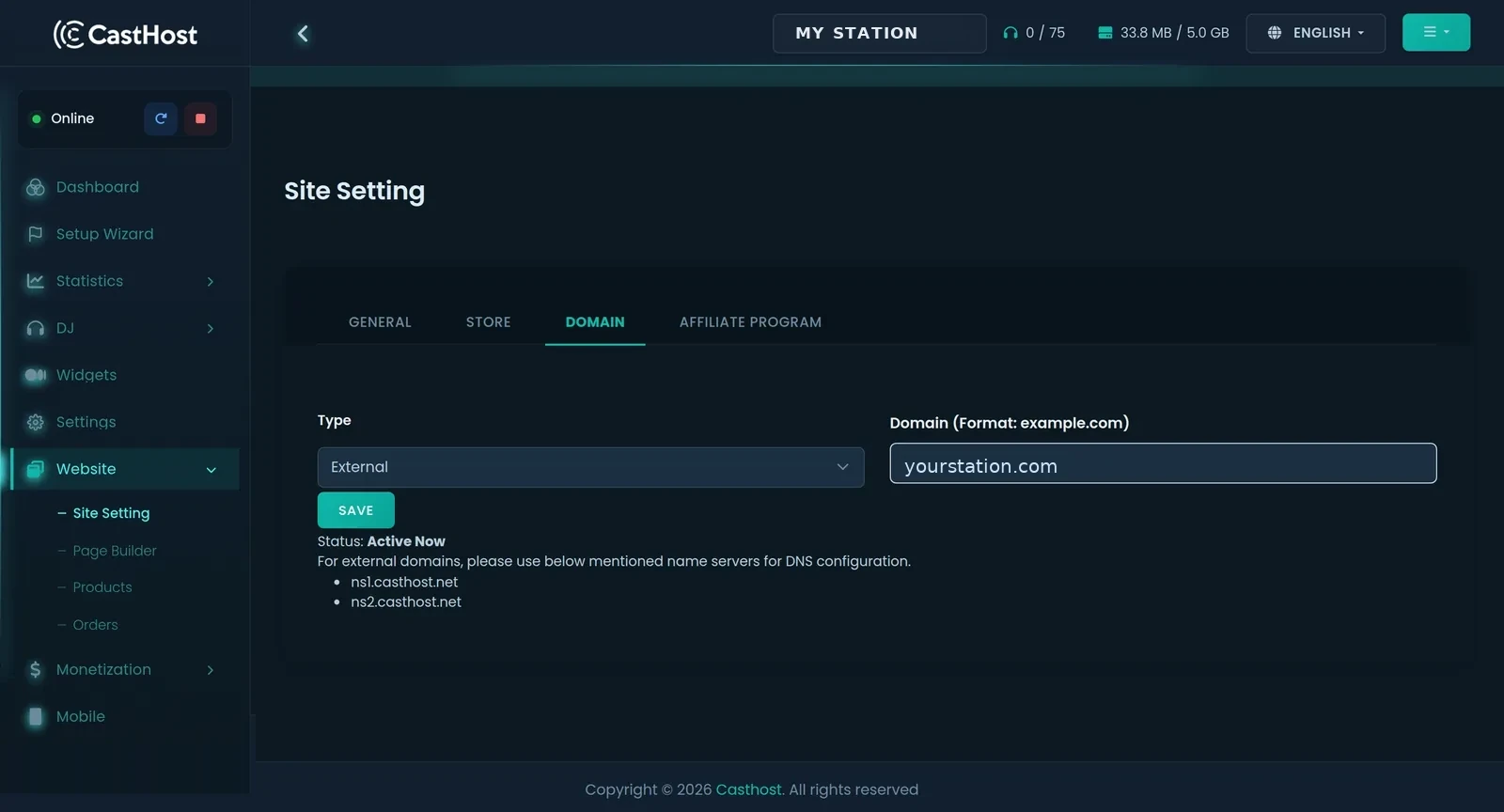
Task: Open the teal hamburger menu dropdown
Action: click(1436, 32)
